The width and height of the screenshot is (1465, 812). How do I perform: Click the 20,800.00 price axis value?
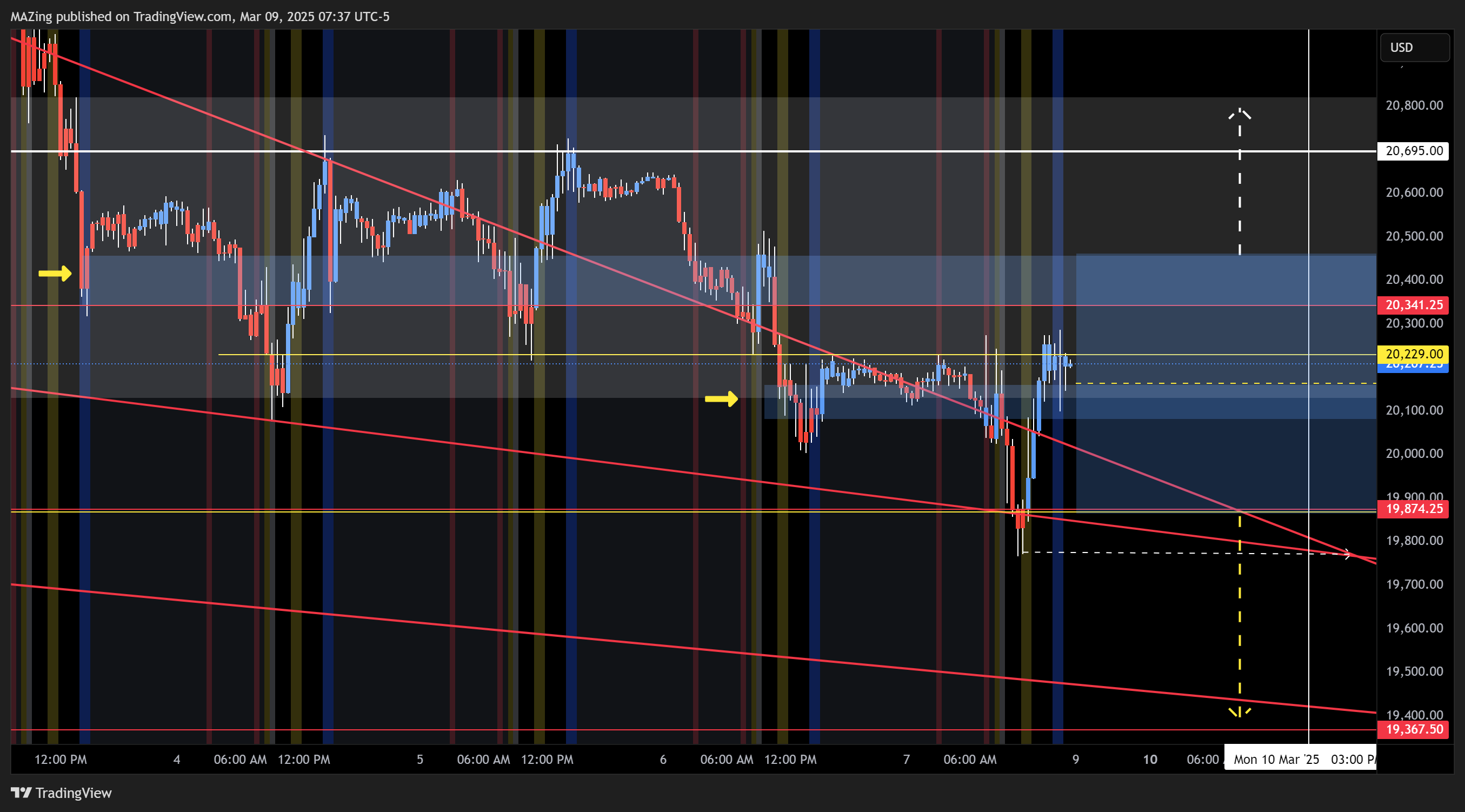coord(1414,105)
